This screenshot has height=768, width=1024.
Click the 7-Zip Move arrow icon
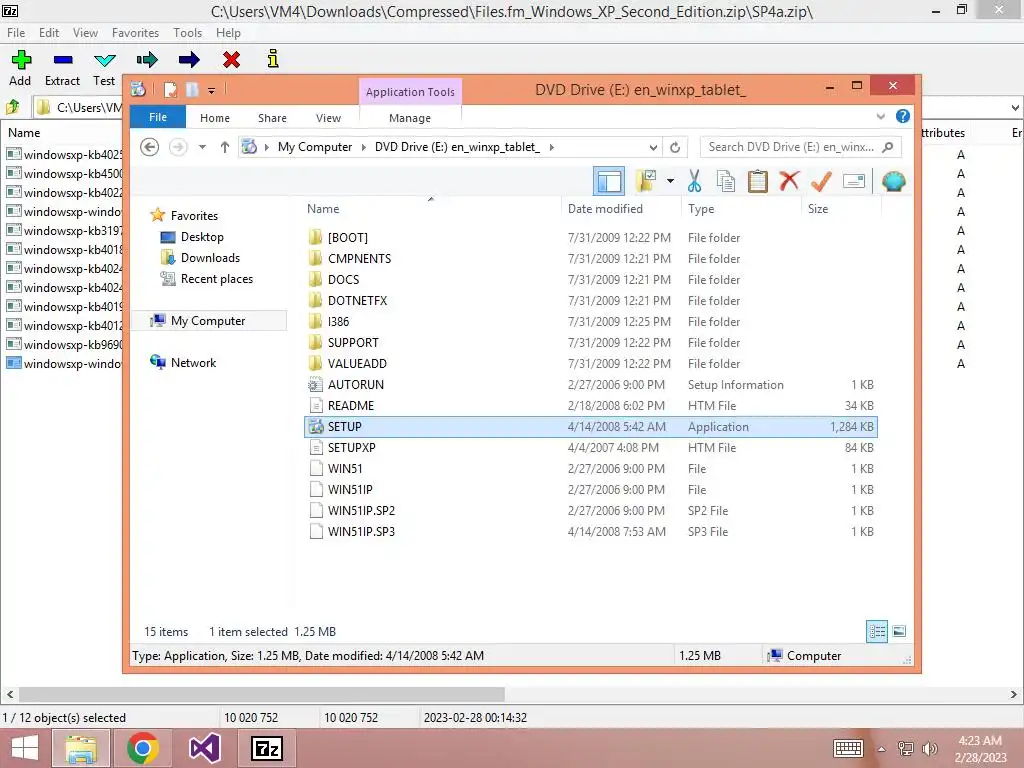pos(189,60)
